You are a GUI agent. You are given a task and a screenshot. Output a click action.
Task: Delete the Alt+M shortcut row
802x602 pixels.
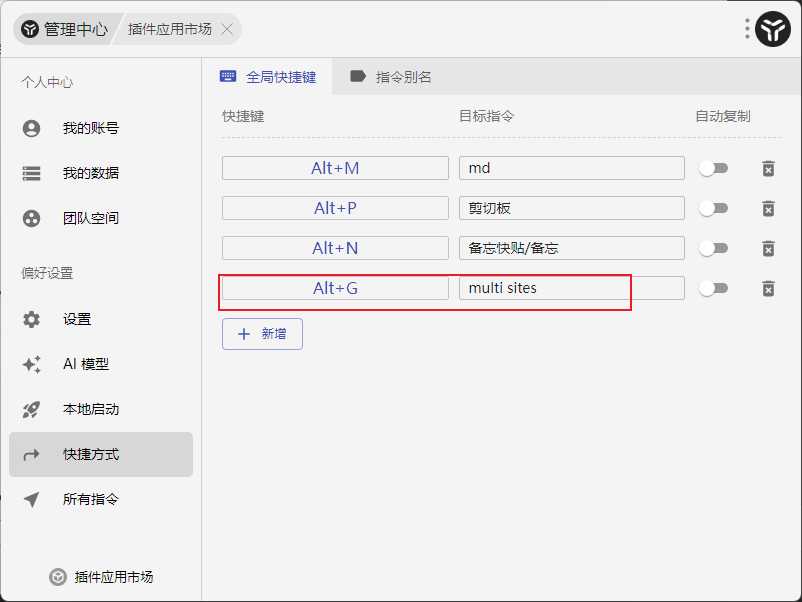[768, 168]
